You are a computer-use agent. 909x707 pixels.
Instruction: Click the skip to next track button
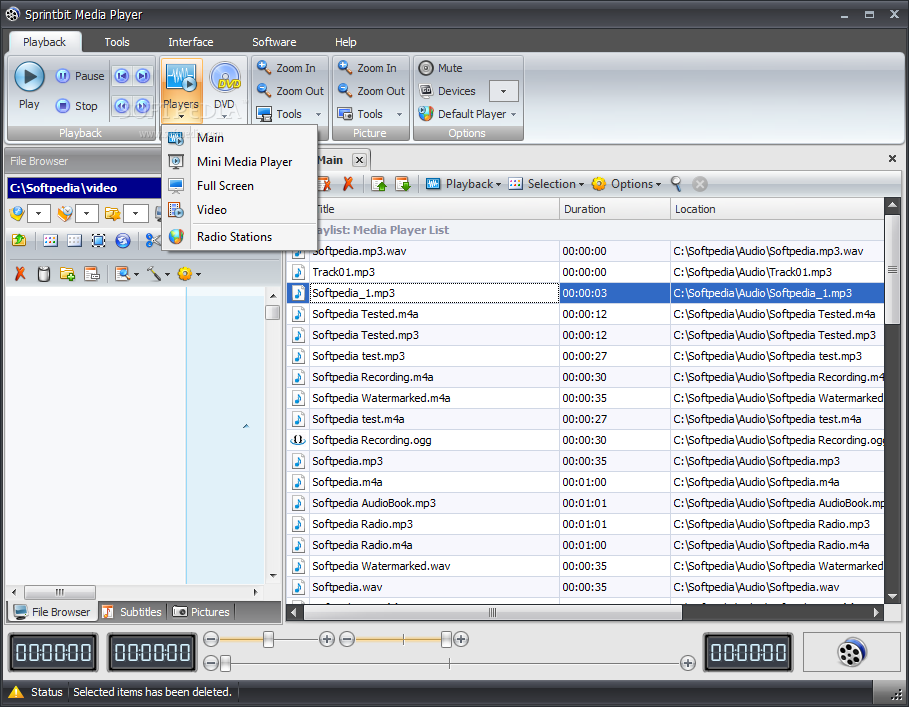click(143, 76)
